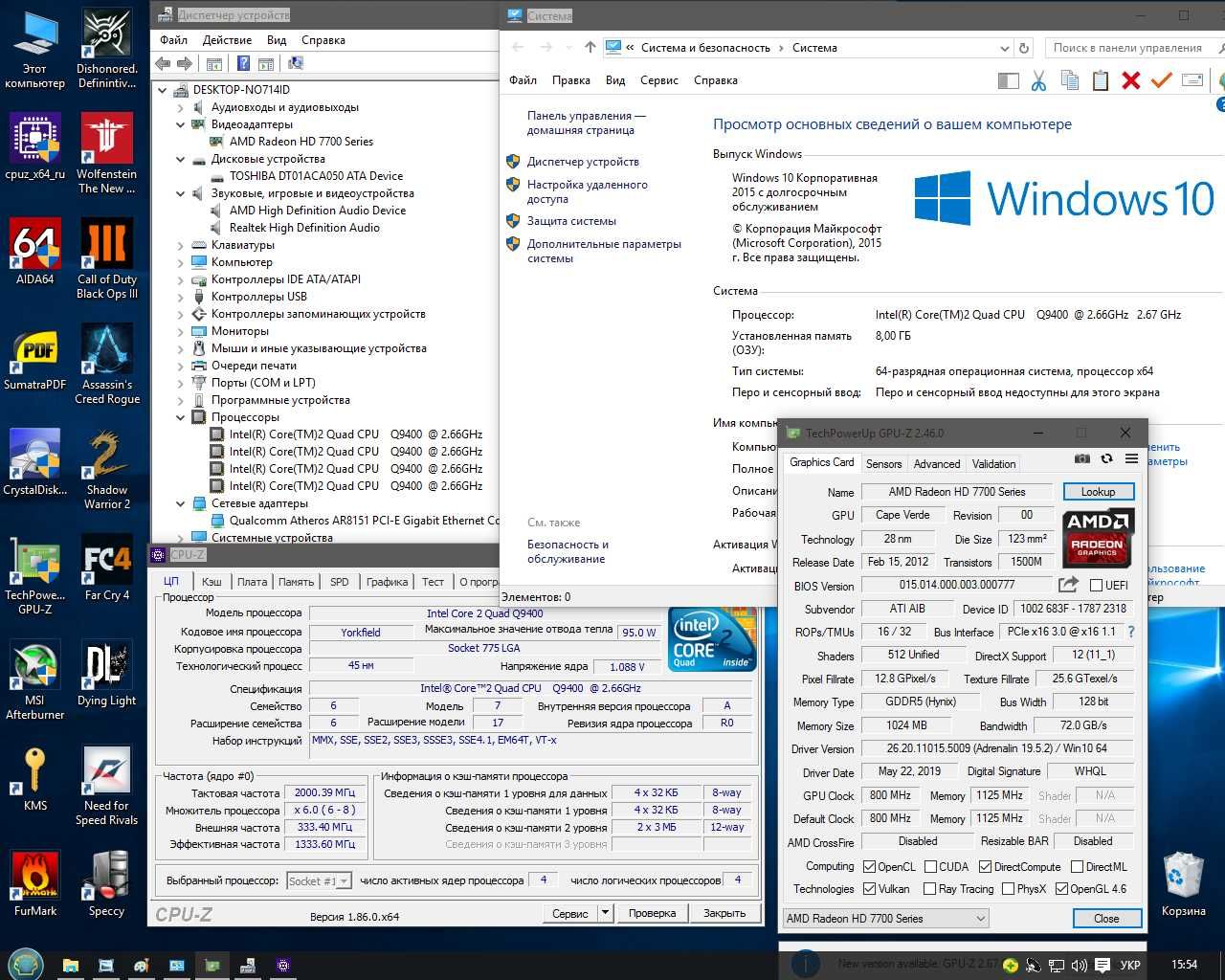This screenshot has height=980, width=1225.
Task: Click the clipboard Paste icon in System window
Action: click(1100, 80)
